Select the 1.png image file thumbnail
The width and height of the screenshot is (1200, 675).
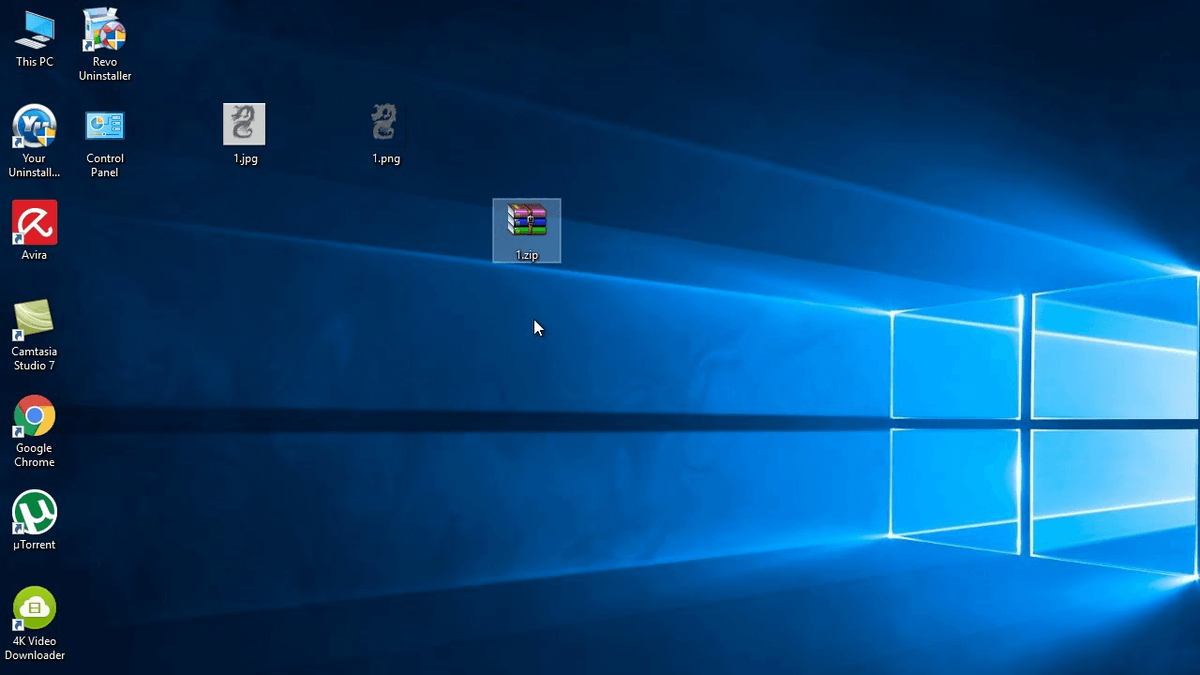tap(385, 124)
